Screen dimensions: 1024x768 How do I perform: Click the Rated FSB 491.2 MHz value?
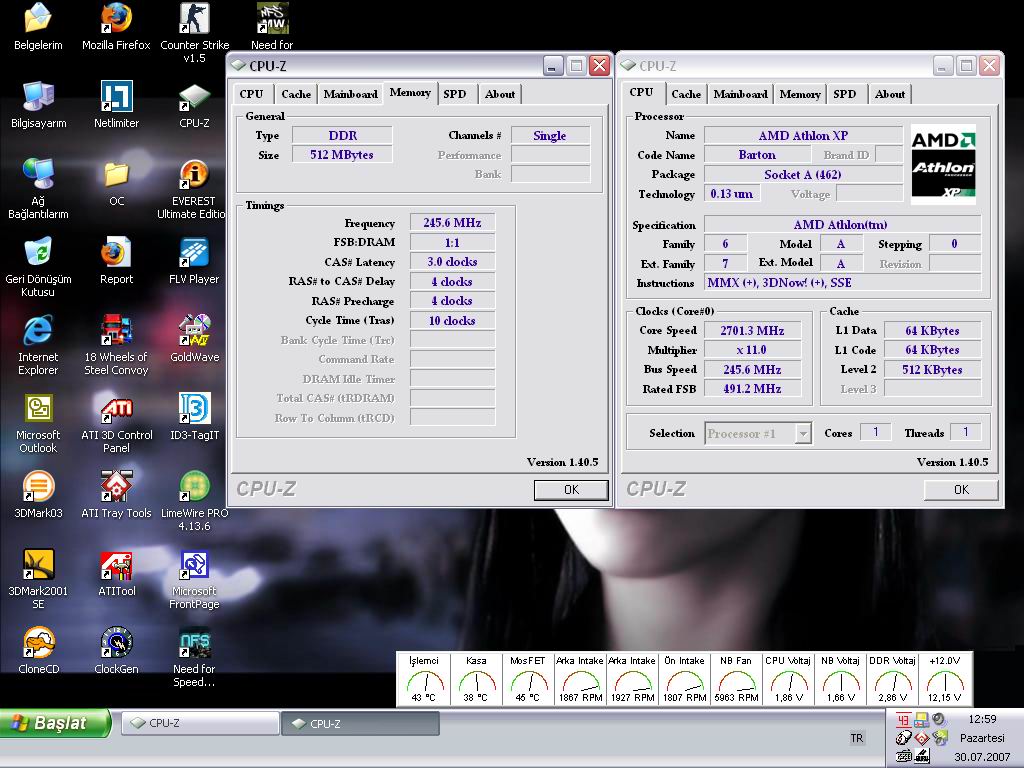coord(752,389)
